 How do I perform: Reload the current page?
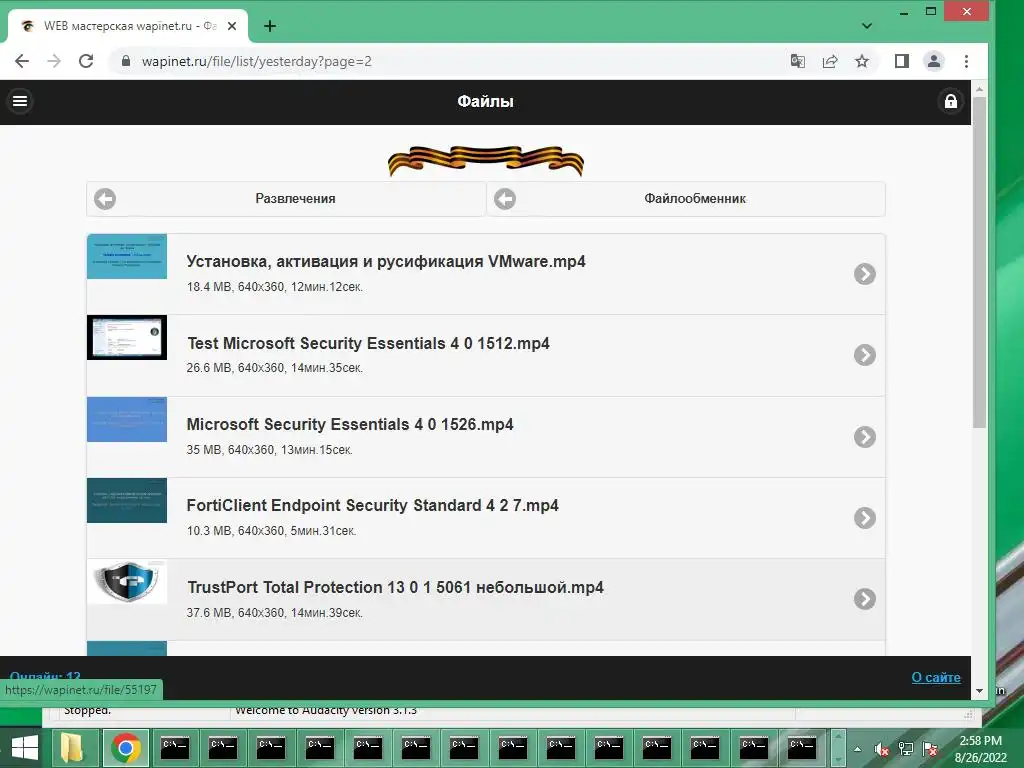click(x=86, y=61)
